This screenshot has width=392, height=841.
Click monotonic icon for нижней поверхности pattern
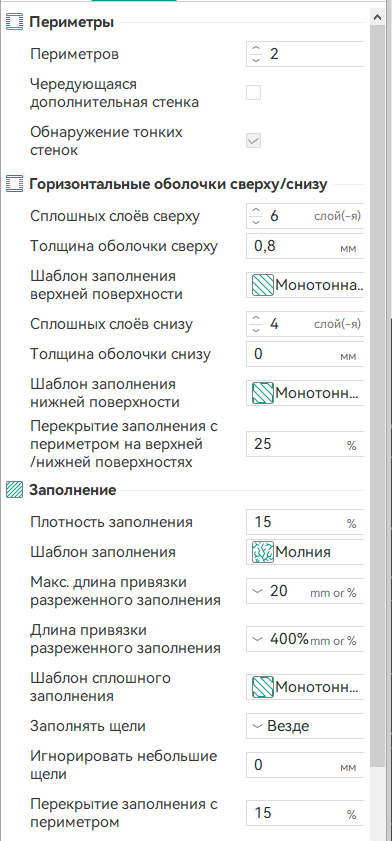[263, 393]
